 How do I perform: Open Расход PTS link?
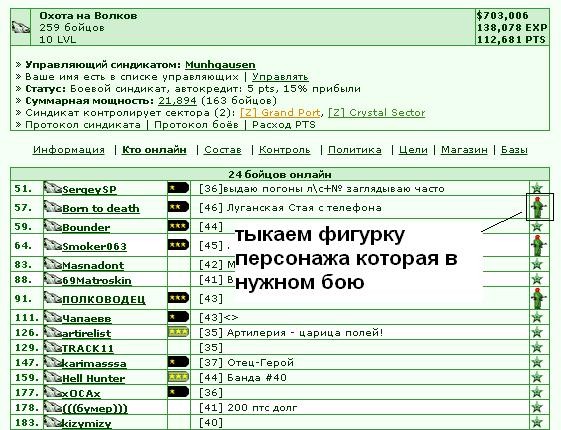284,125
